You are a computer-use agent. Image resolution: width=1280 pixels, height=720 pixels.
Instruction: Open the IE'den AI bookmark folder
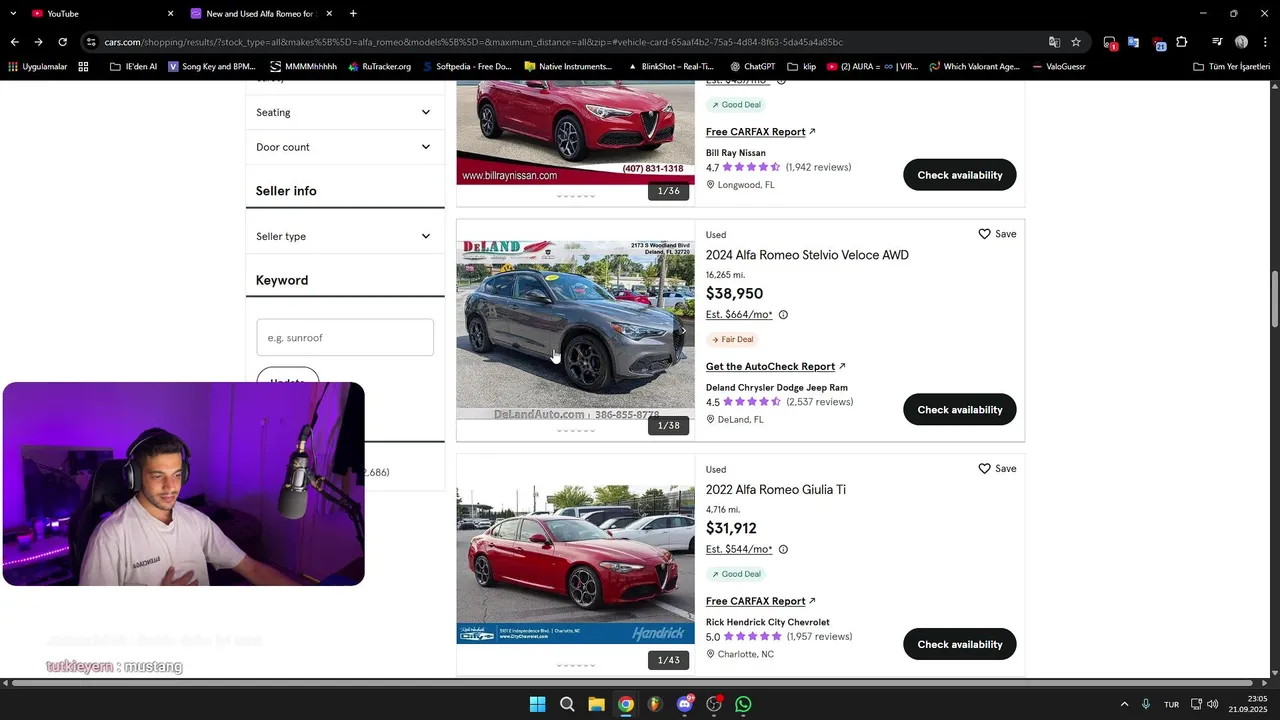click(x=133, y=67)
